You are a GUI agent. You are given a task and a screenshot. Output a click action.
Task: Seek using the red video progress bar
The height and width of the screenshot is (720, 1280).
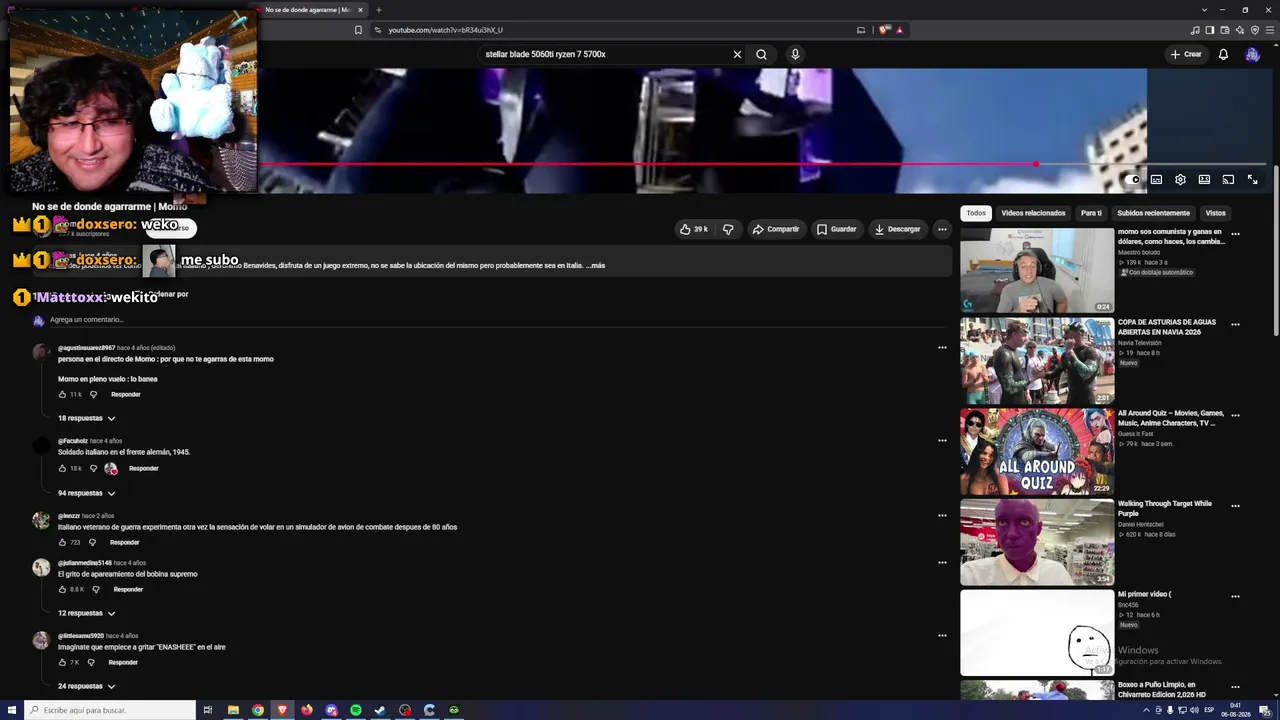click(x=763, y=164)
